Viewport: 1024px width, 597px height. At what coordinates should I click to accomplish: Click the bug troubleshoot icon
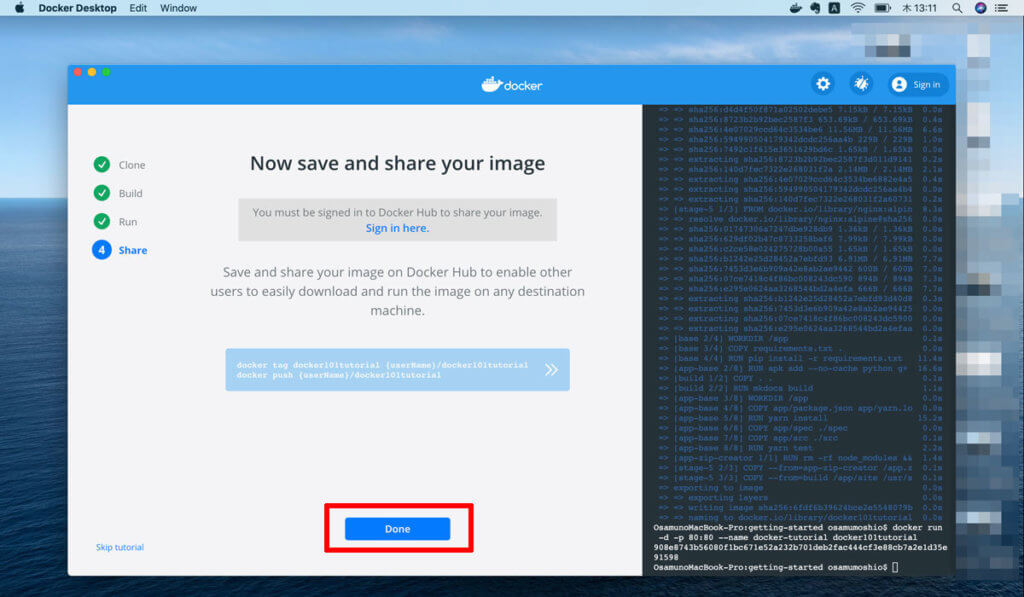coord(860,85)
